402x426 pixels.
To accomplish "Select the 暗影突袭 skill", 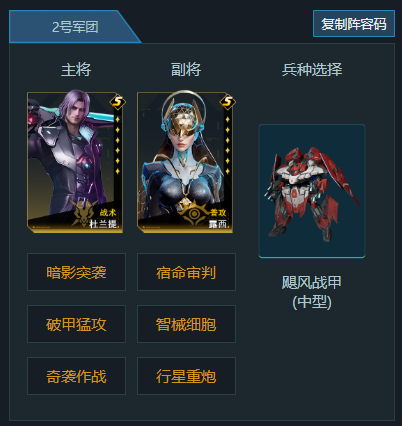I will 76,272.
